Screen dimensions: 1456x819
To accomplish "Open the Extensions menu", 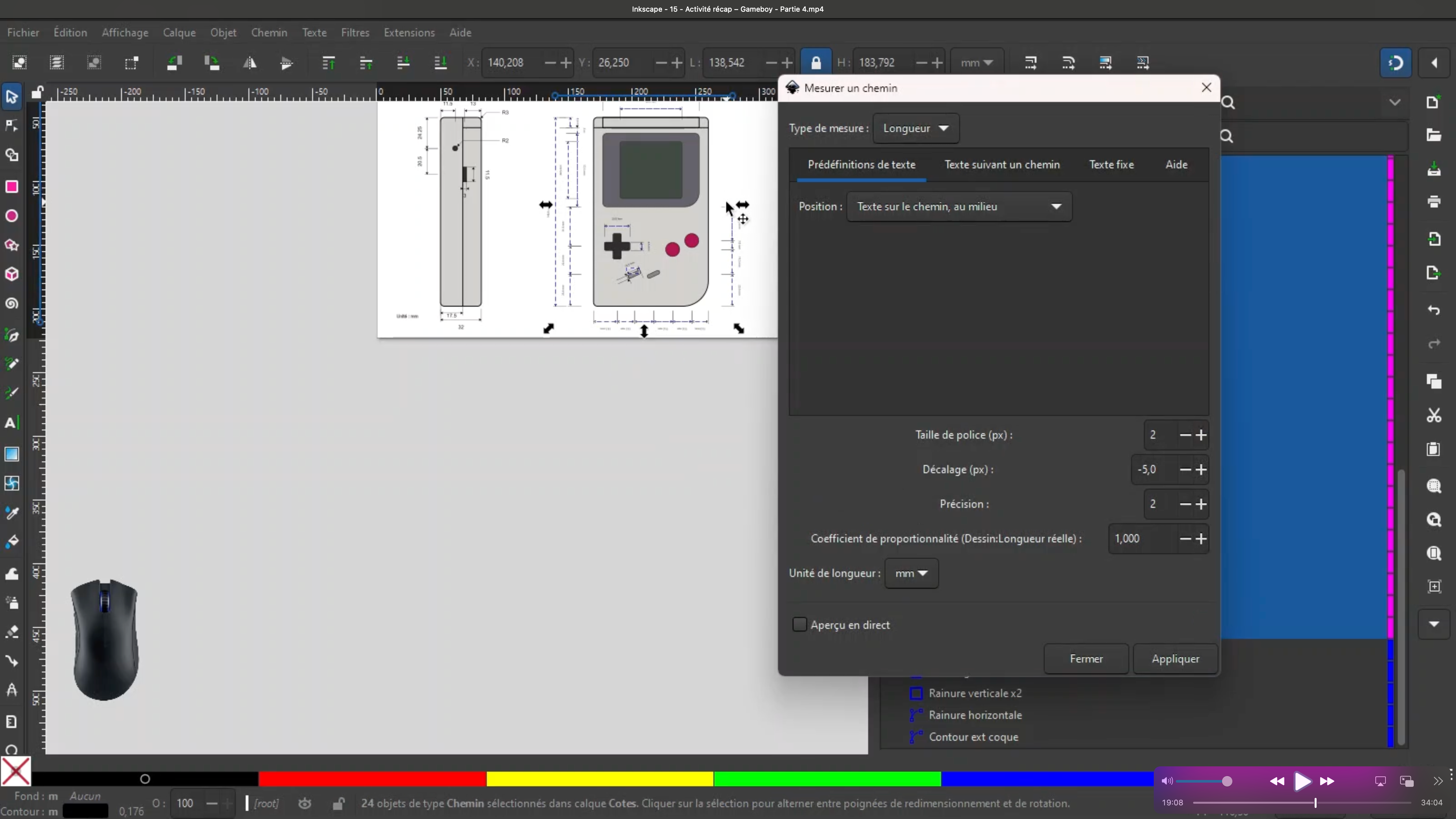I will [x=409, y=33].
